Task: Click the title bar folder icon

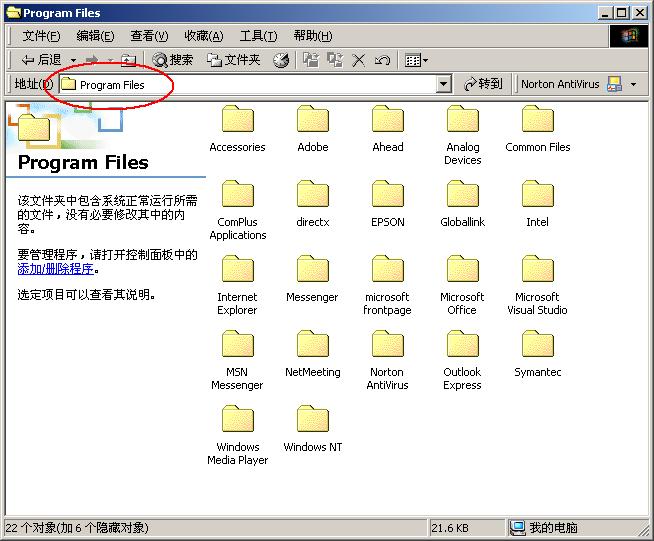Action: [14, 13]
